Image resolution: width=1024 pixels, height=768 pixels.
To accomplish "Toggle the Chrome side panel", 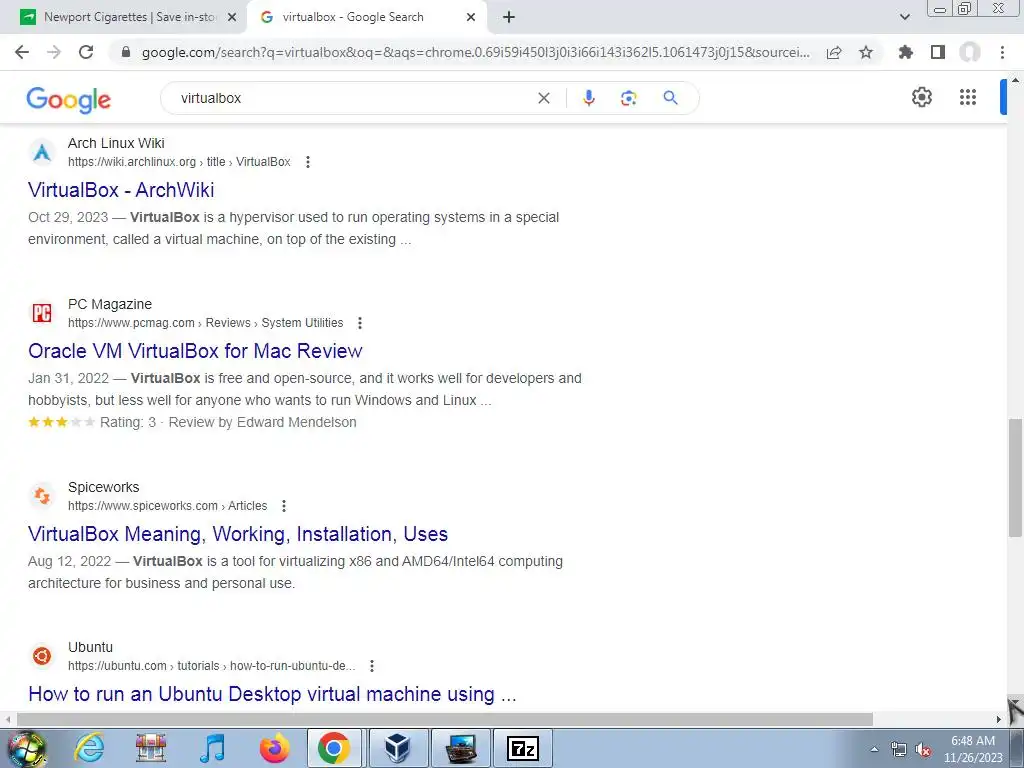I will pyautogui.click(x=938, y=52).
